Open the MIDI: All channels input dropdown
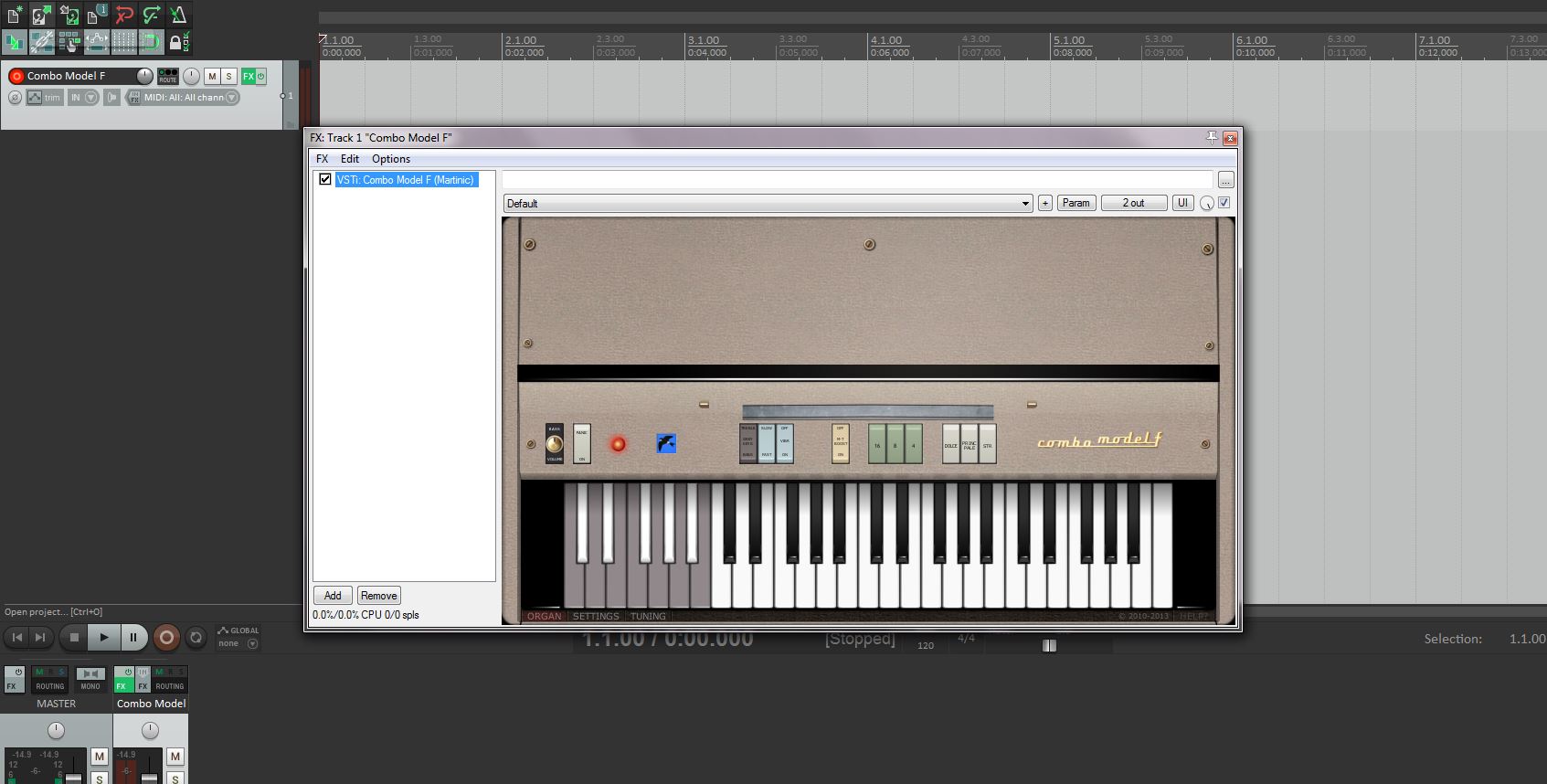1547x784 pixels. (x=191, y=98)
